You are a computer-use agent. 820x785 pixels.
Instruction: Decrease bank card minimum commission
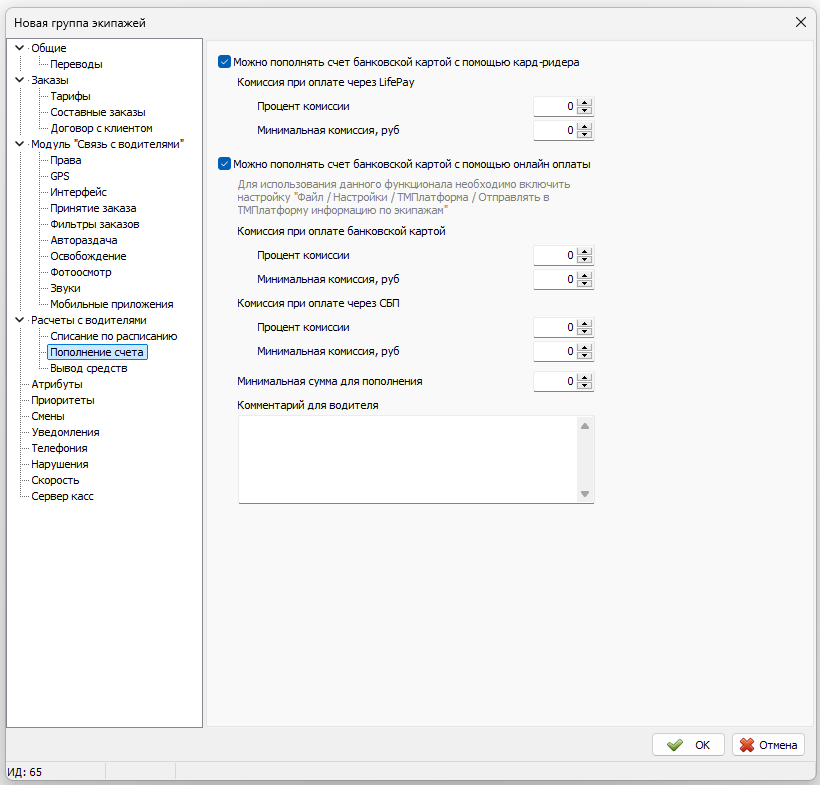pyautogui.click(x=585, y=283)
